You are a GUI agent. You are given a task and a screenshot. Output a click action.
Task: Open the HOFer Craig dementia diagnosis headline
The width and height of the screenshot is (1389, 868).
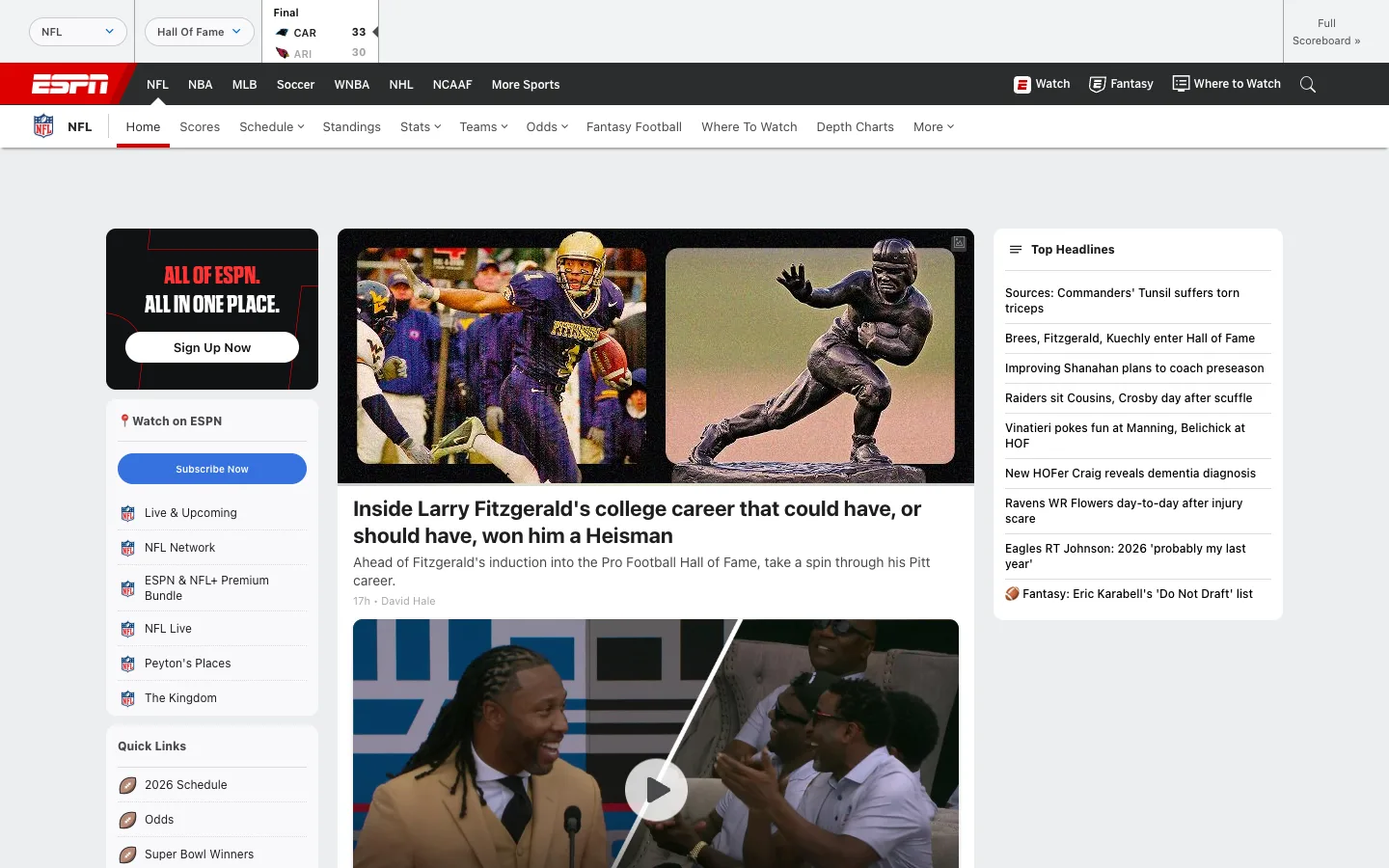pos(1130,474)
